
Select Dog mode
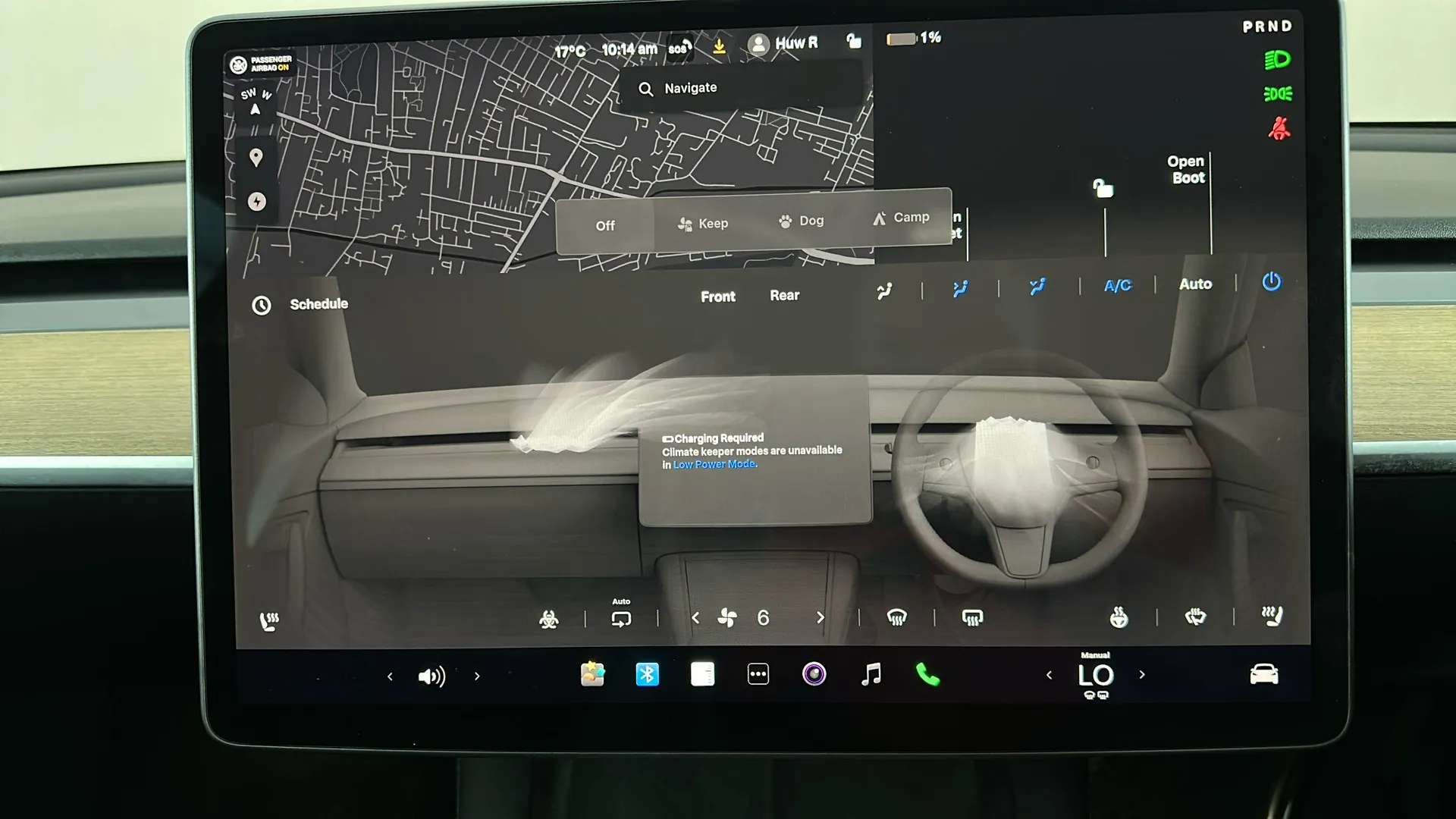pyautogui.click(x=801, y=221)
